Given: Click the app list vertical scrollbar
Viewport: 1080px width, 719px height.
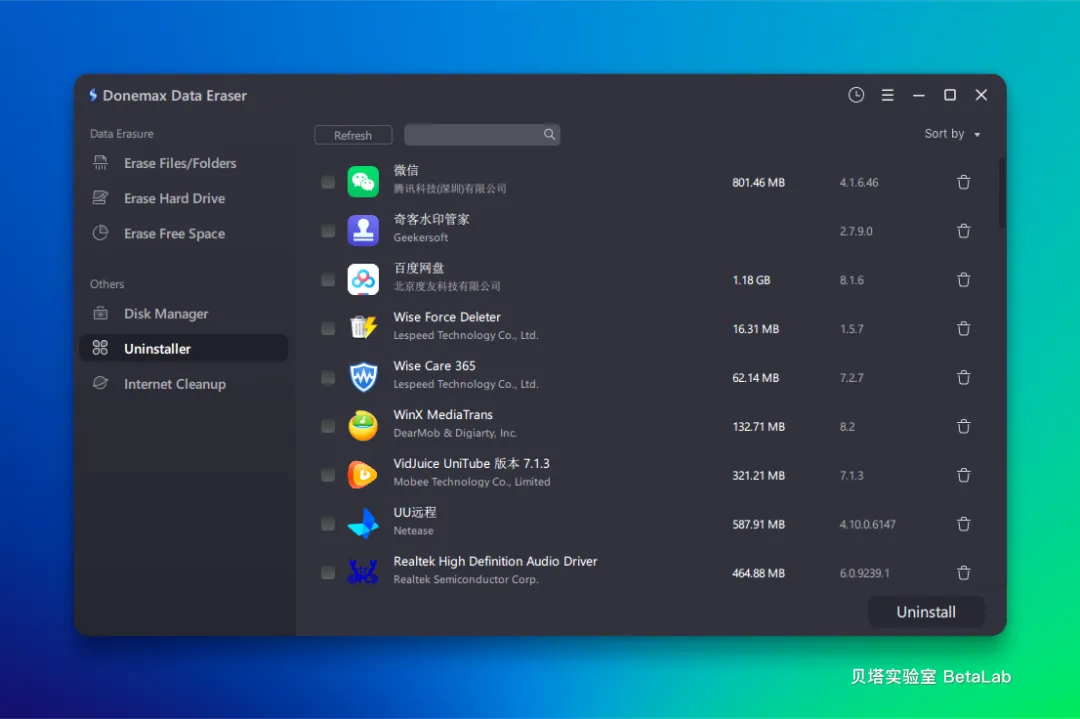Looking at the screenshot, I should (1001, 193).
